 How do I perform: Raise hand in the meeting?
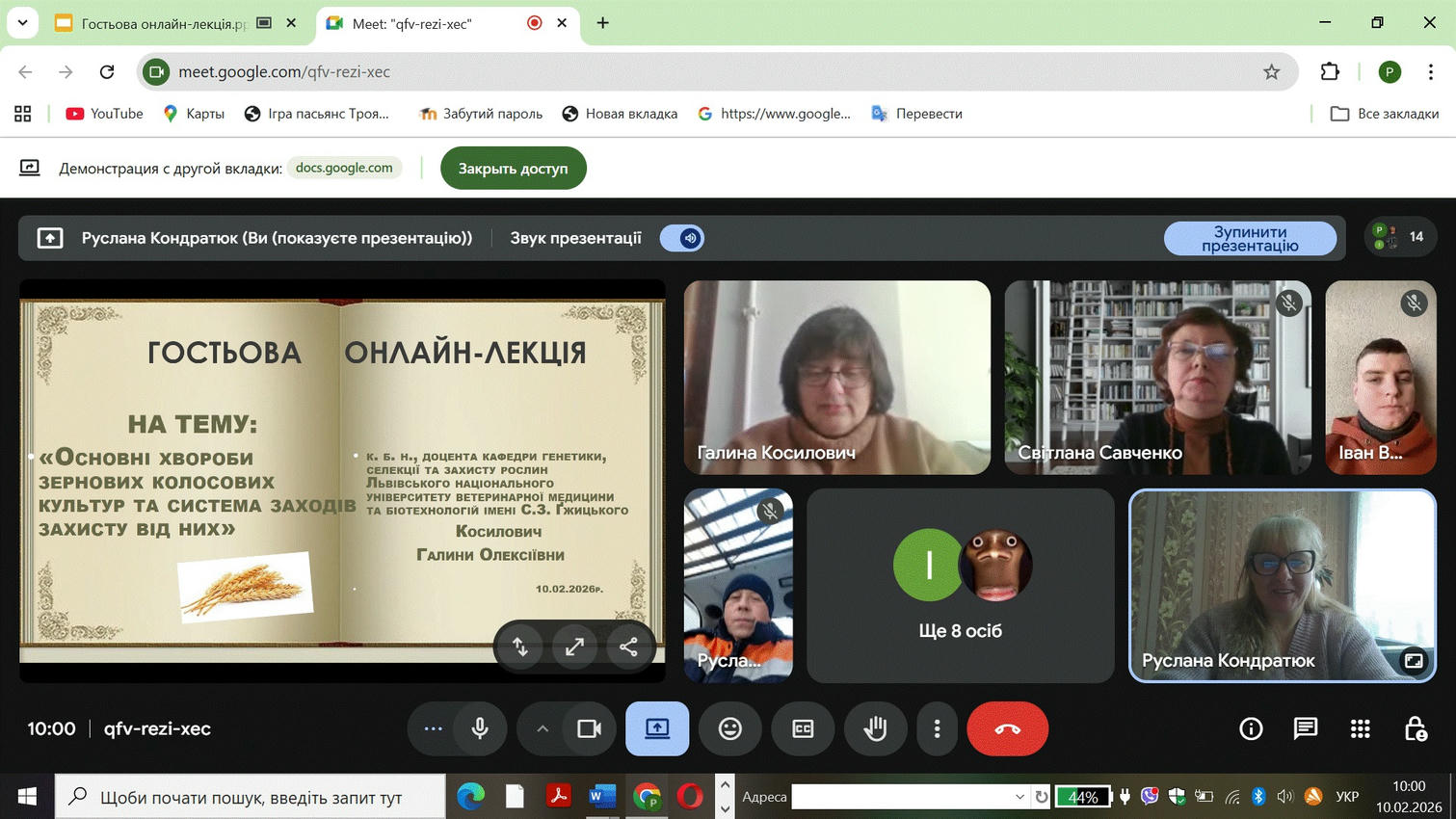coord(875,729)
